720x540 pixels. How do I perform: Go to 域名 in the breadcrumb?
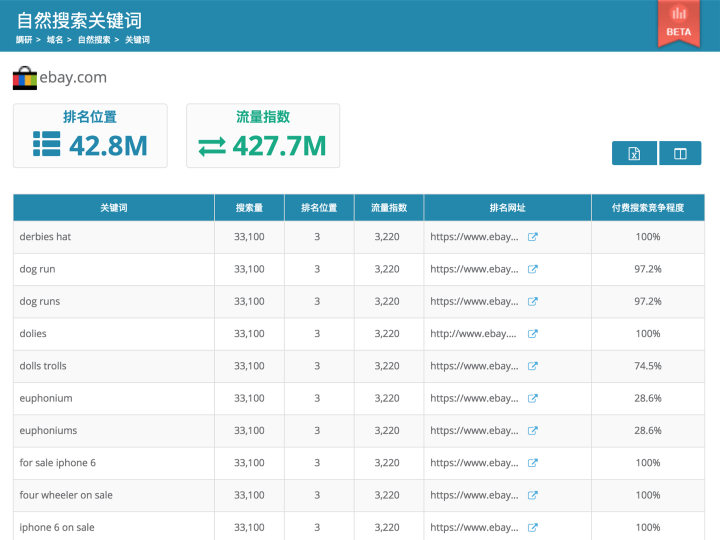(x=55, y=40)
